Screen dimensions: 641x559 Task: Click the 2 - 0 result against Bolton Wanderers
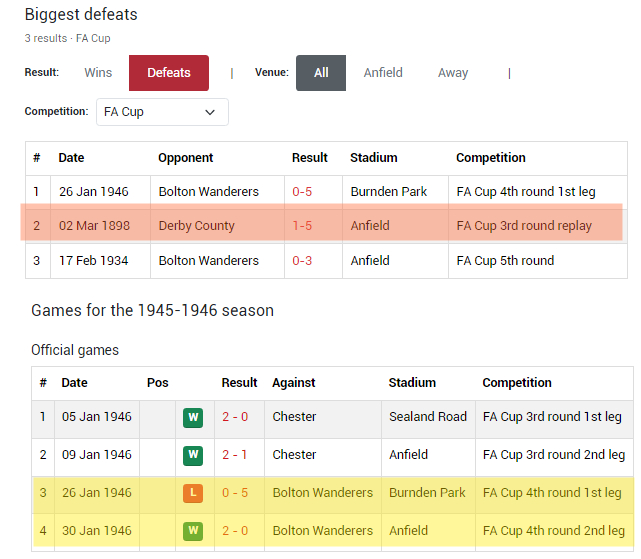point(235,530)
